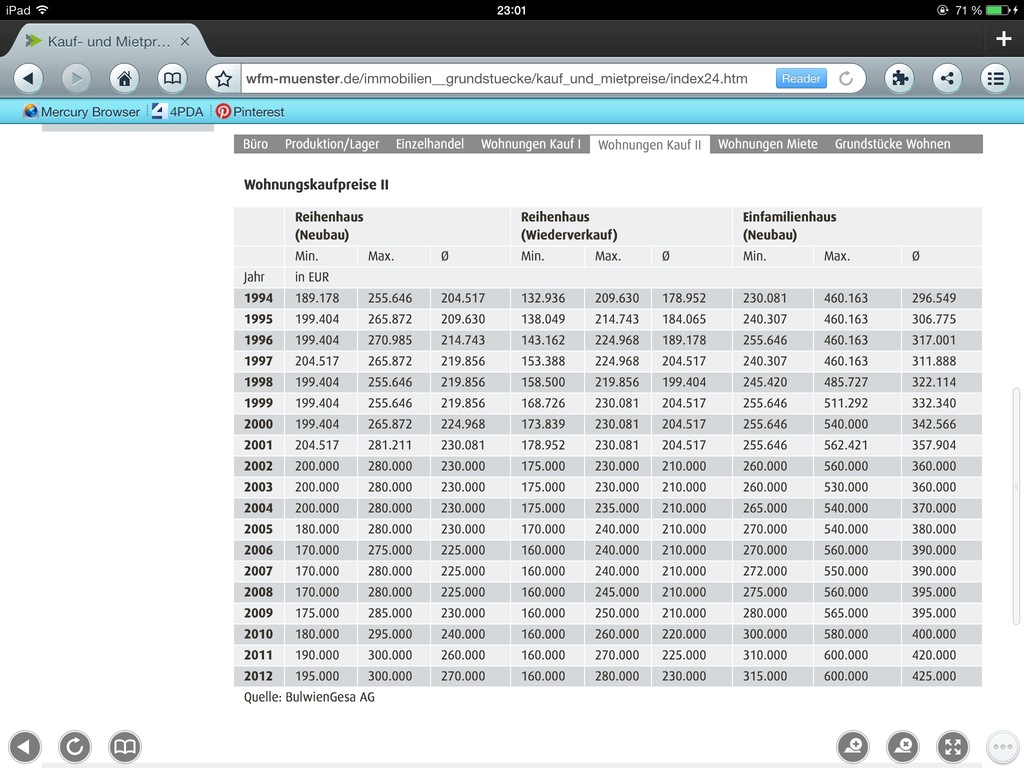Screen dimensions: 1024x768
Task: Tap the URL address field
Action: (506, 79)
